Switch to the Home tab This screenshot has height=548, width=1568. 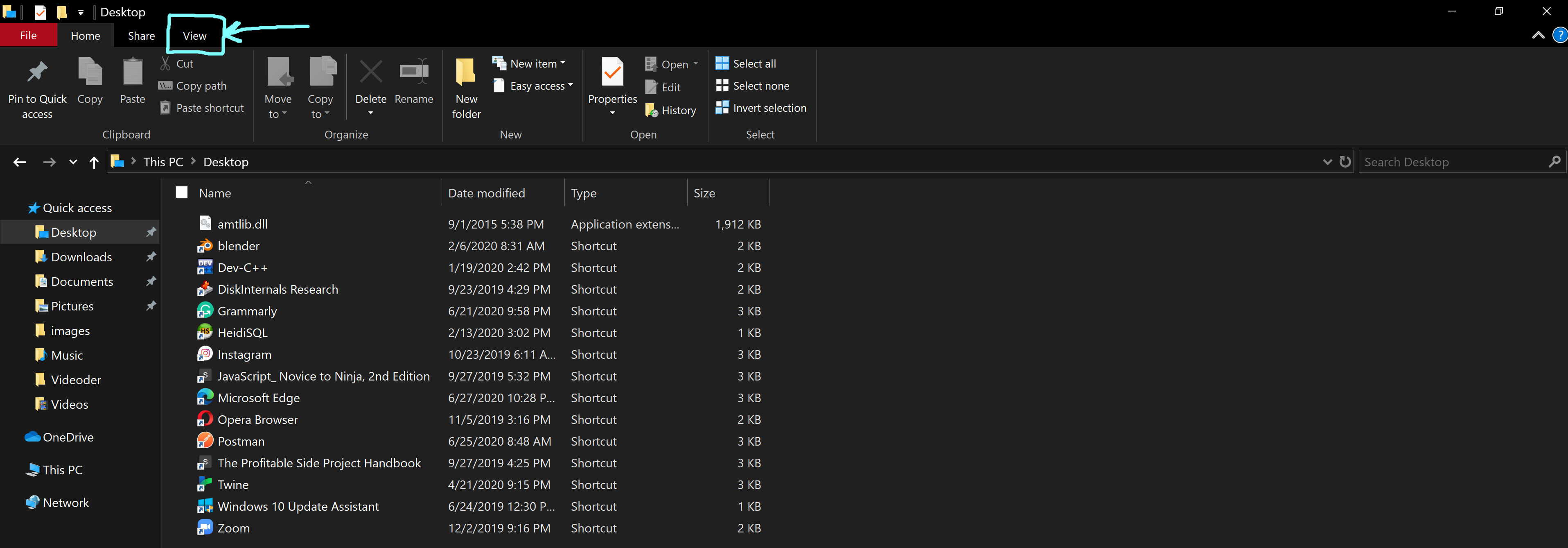[x=85, y=35]
